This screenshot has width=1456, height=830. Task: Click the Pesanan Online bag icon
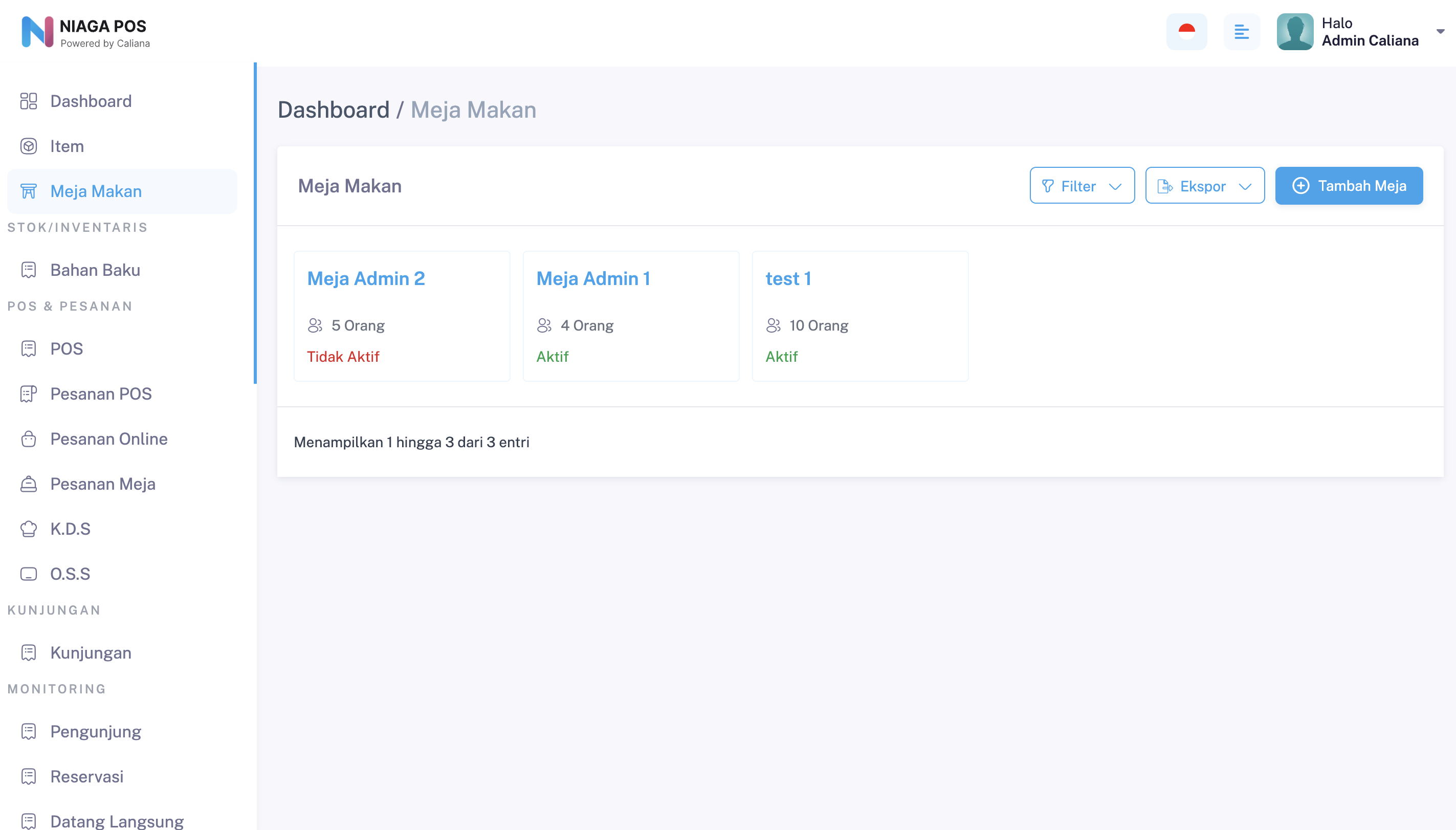point(29,439)
